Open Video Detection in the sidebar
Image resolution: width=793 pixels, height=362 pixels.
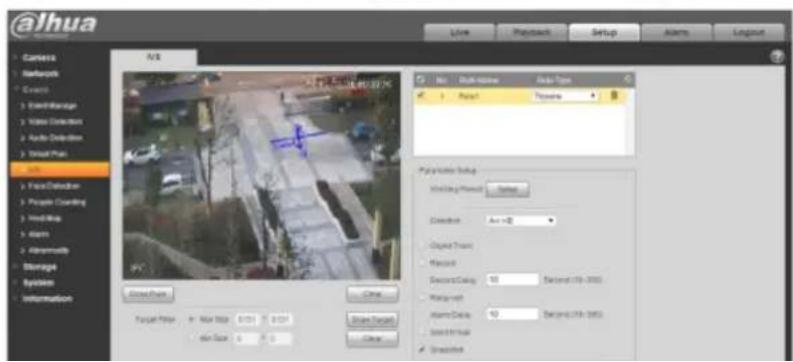[55, 121]
